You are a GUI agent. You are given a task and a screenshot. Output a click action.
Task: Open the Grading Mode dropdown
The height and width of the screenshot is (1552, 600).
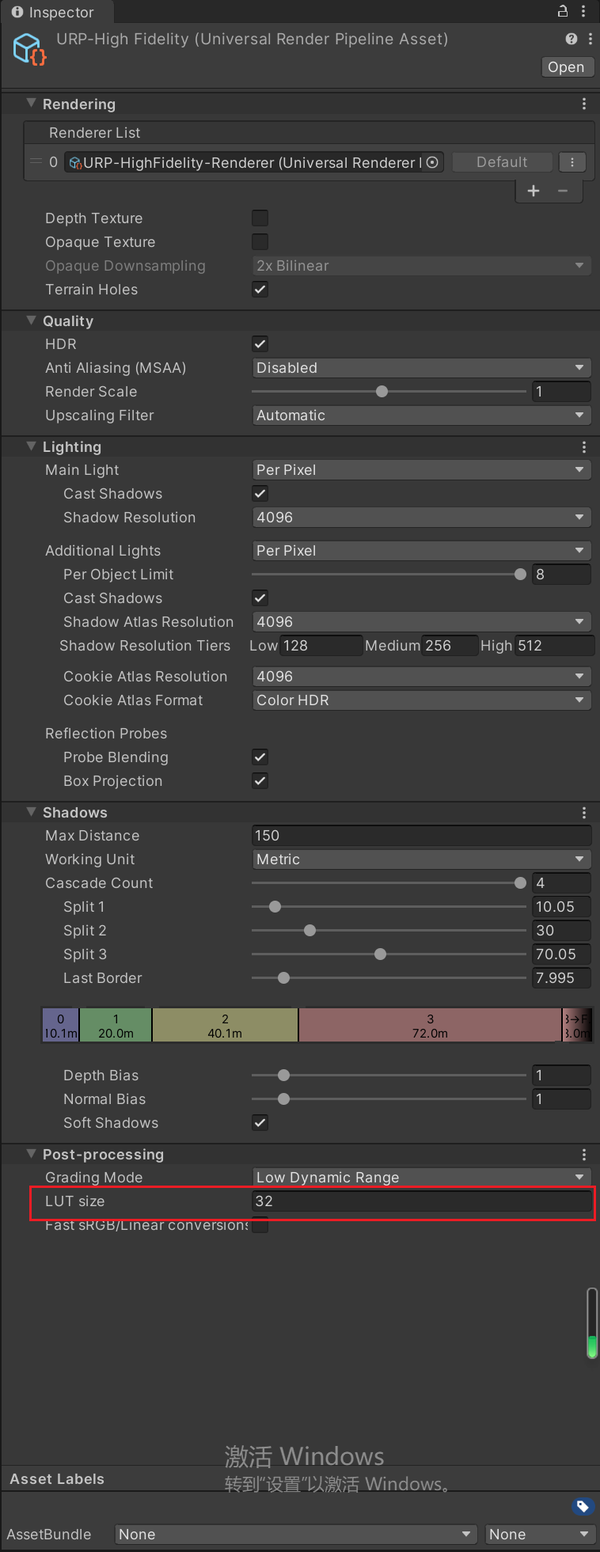(420, 1178)
